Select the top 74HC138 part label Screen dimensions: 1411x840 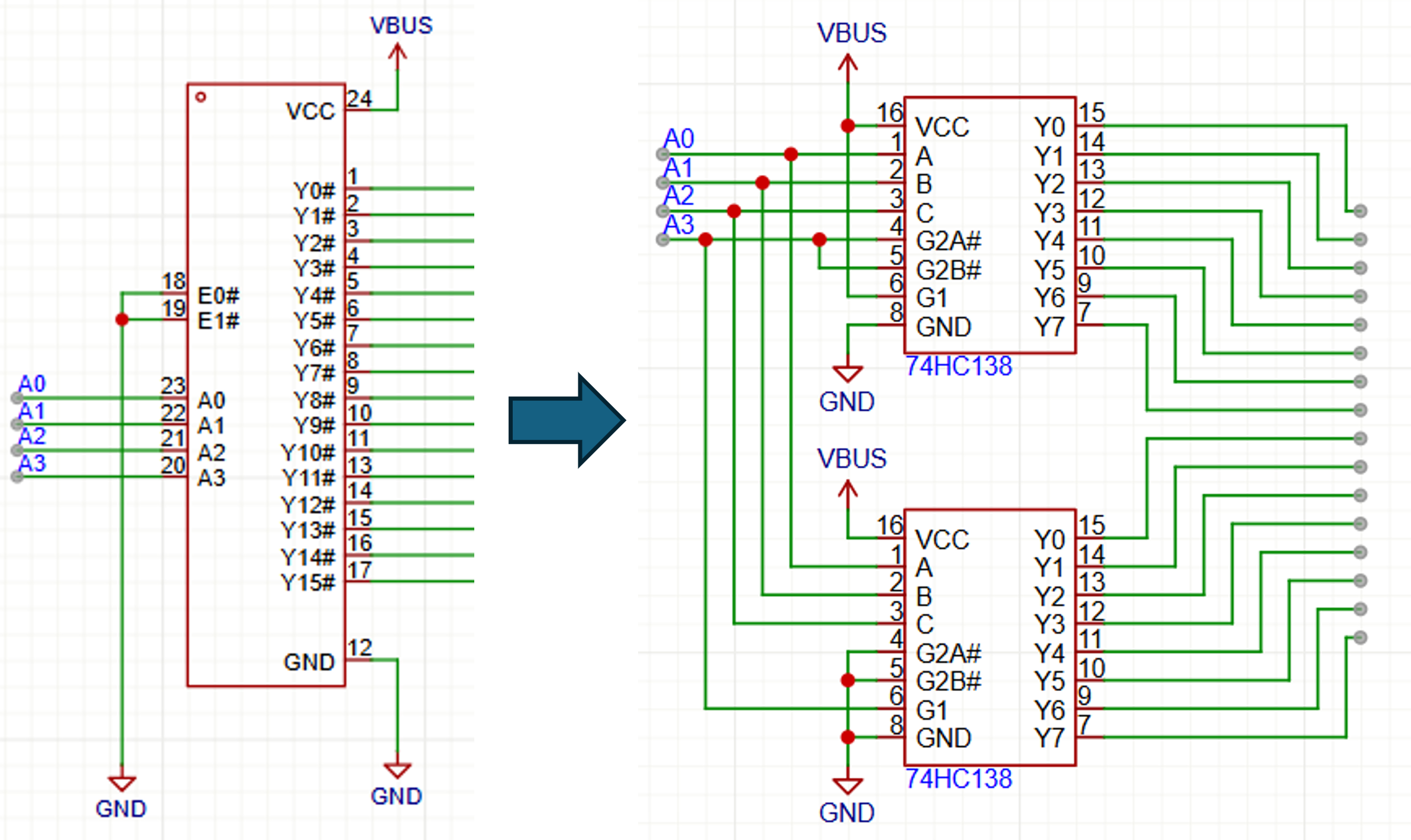tap(959, 367)
